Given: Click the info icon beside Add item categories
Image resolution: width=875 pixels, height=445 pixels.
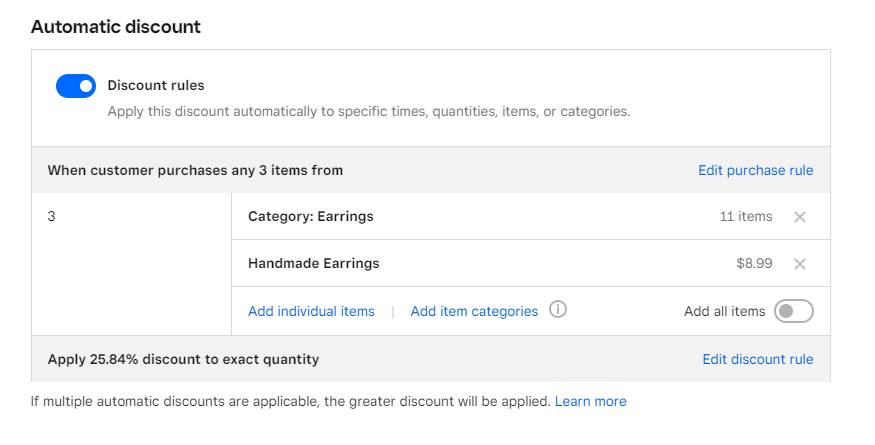Looking at the screenshot, I should coord(557,309).
